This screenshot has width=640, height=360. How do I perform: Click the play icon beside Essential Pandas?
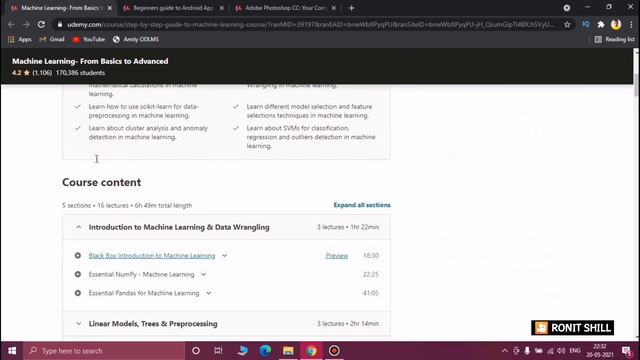click(x=78, y=293)
